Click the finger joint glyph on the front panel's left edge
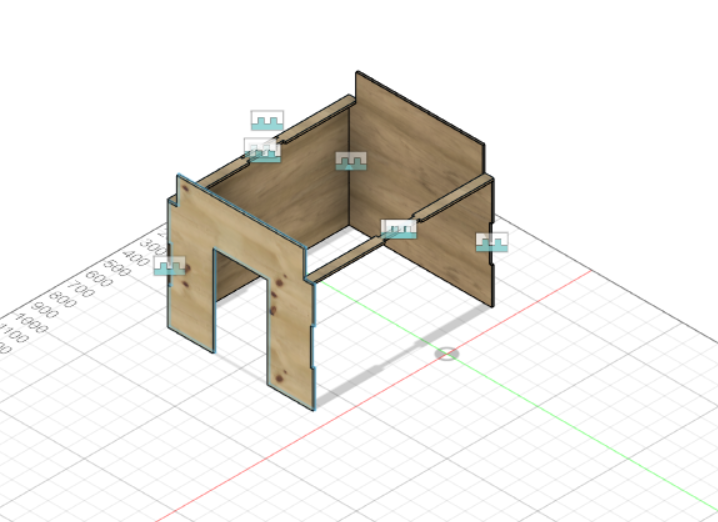 169,266
